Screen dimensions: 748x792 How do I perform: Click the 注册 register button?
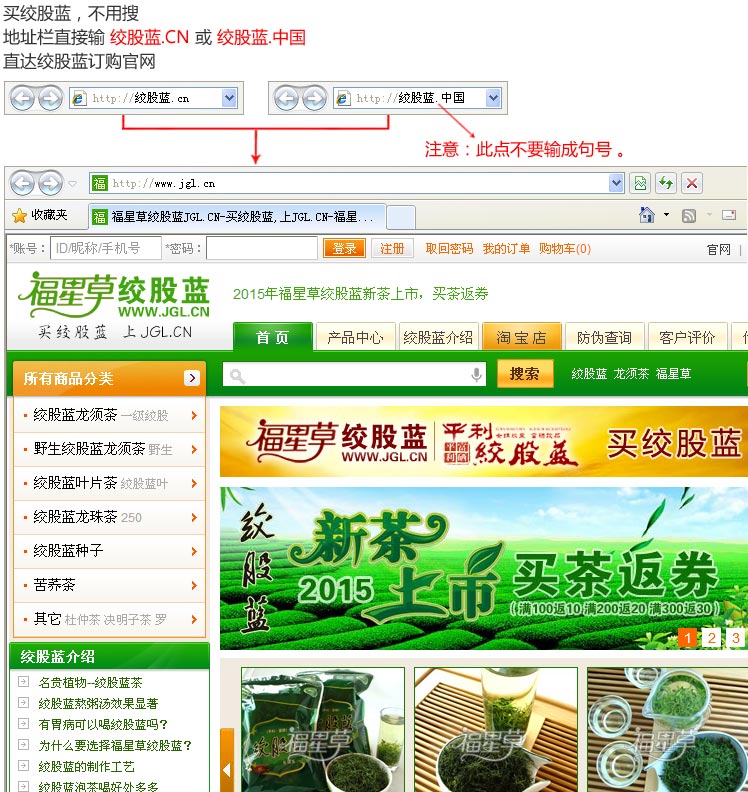point(392,249)
